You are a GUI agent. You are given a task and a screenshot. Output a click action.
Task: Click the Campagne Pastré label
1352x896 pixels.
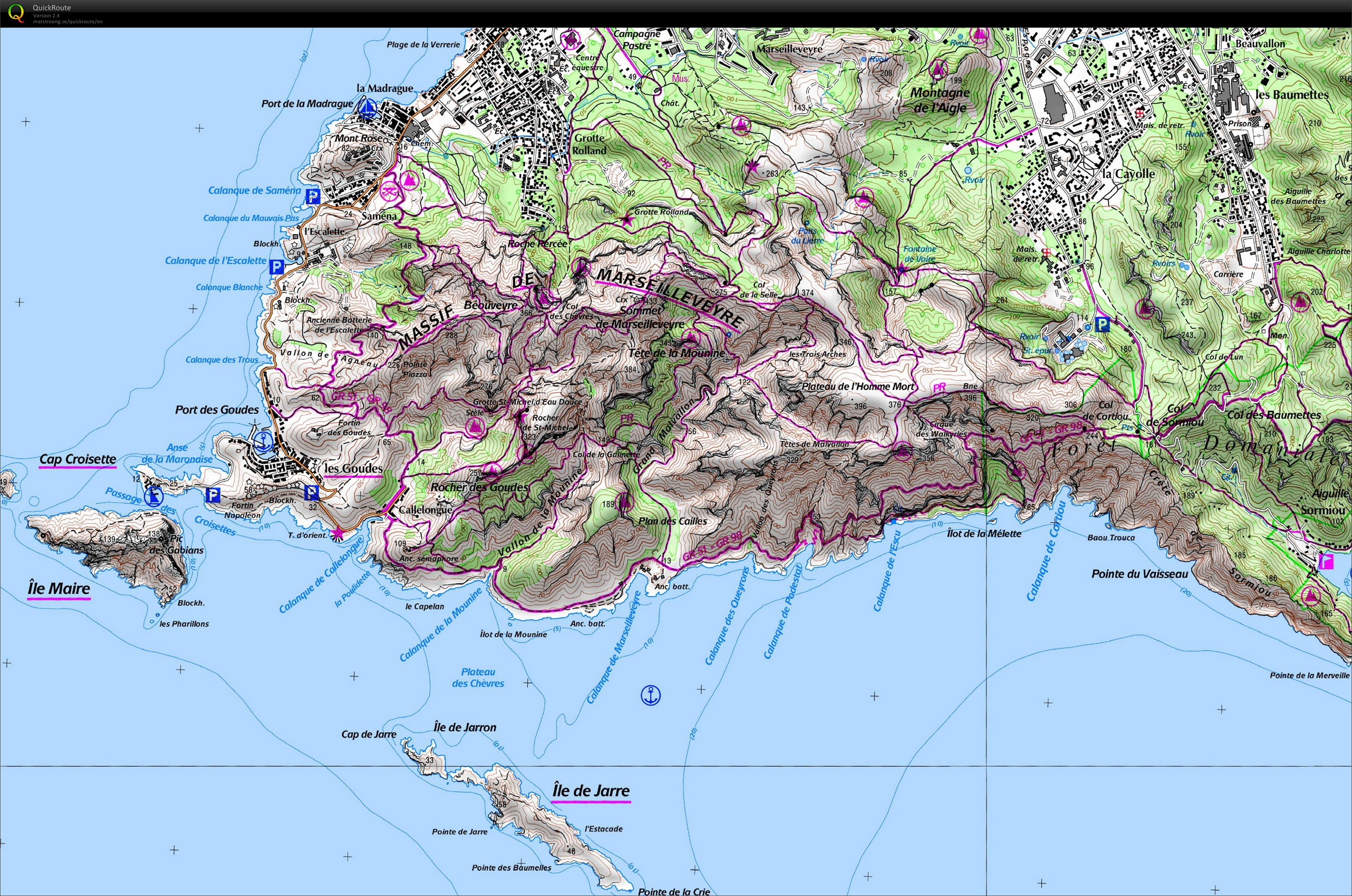[x=636, y=40]
